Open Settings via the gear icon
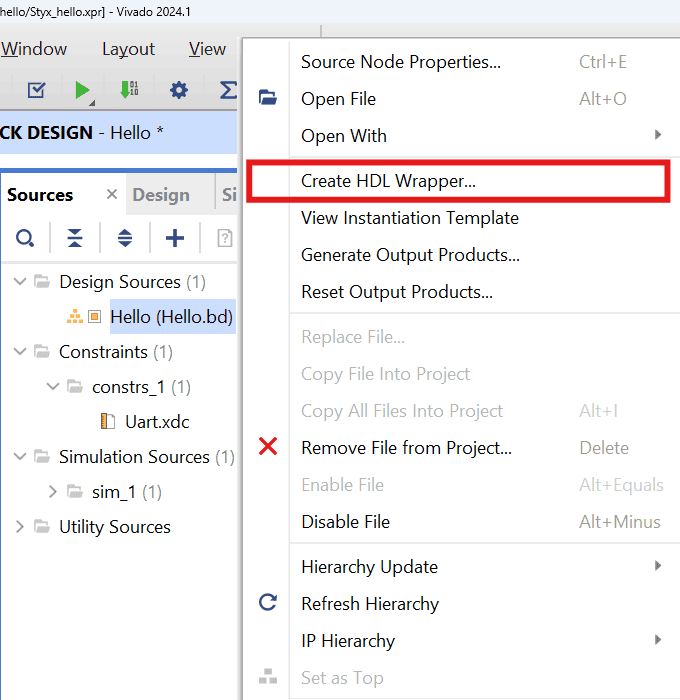 [x=179, y=90]
